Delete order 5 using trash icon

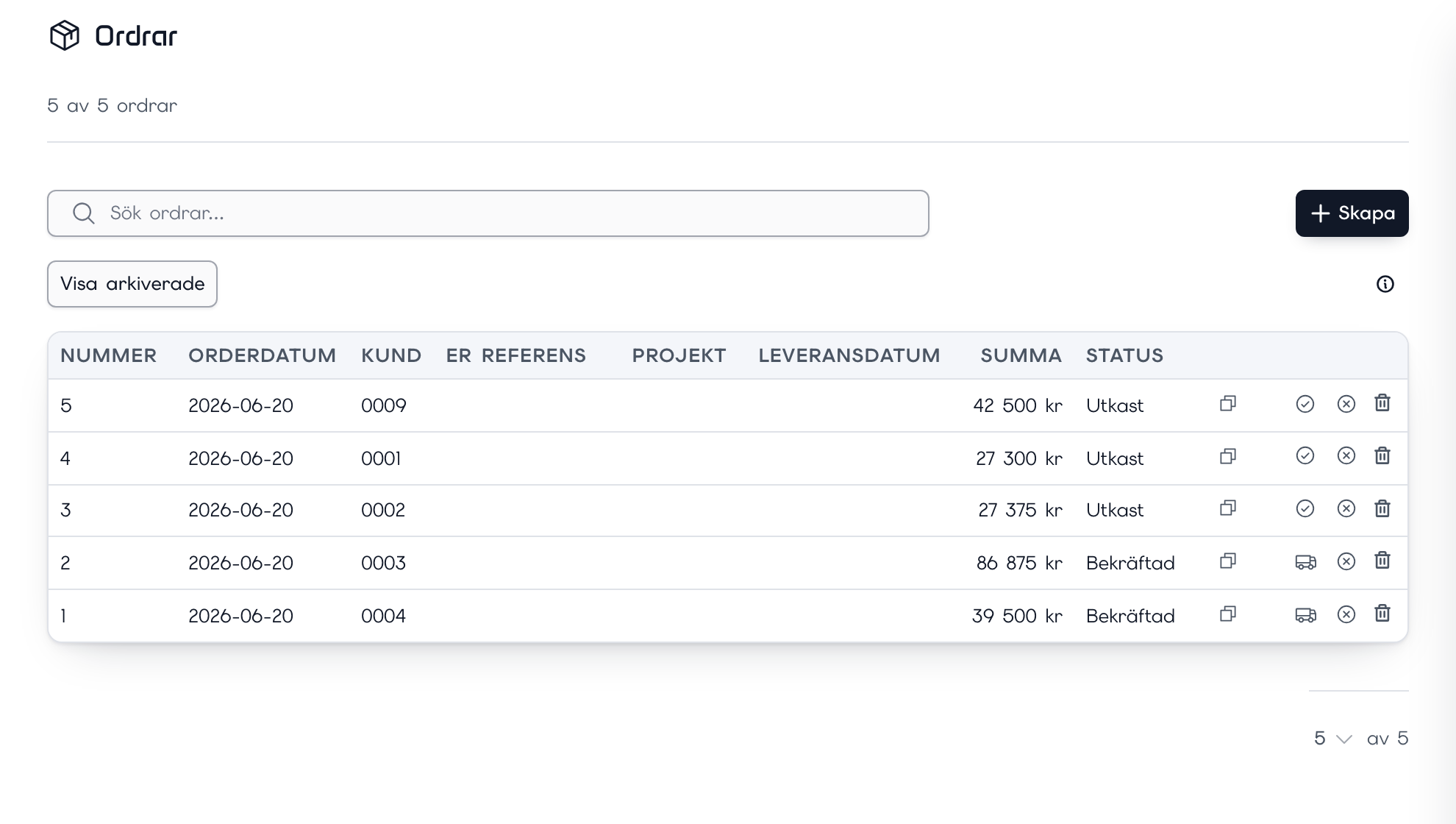click(x=1382, y=403)
